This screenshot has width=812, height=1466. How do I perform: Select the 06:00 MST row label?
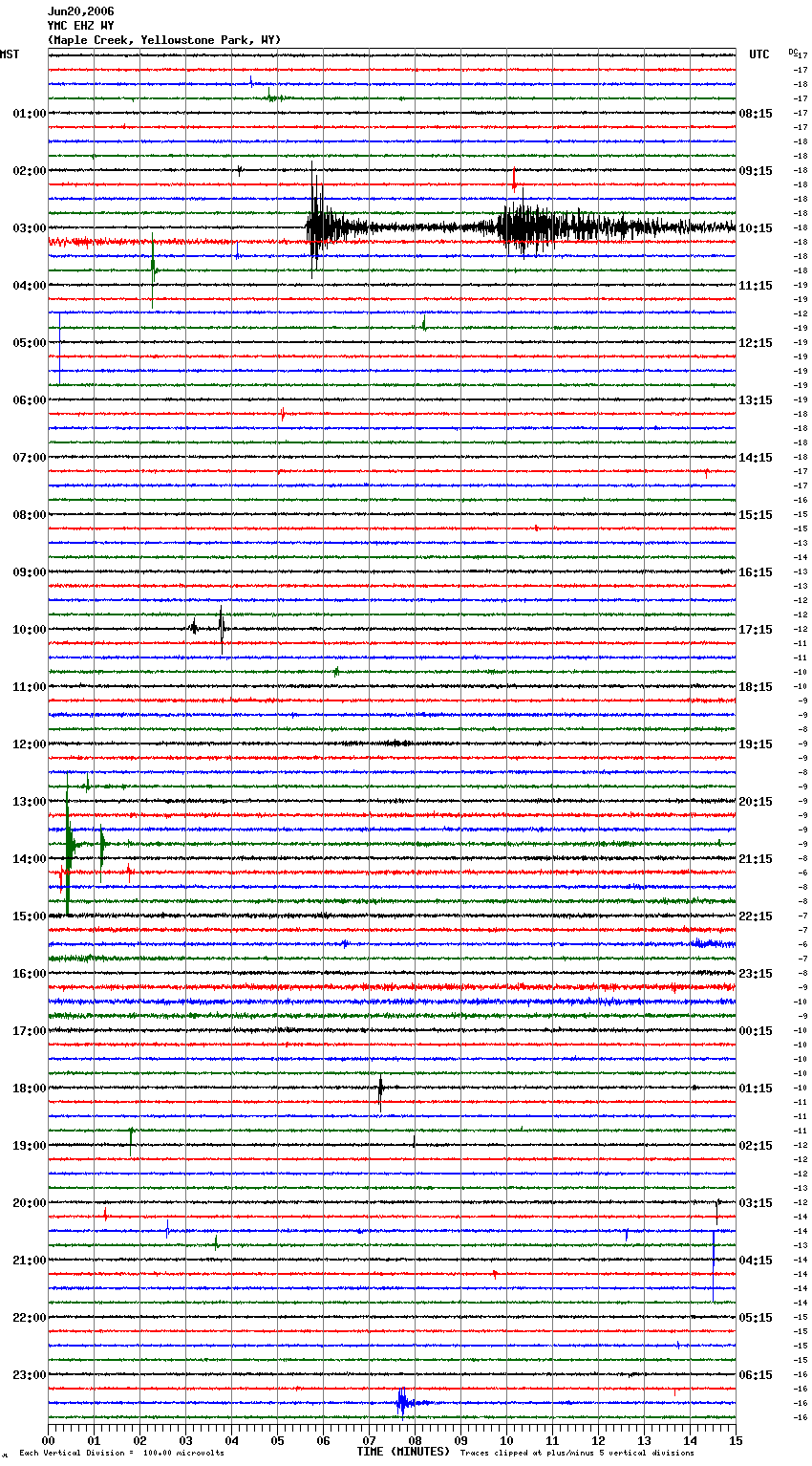point(30,400)
